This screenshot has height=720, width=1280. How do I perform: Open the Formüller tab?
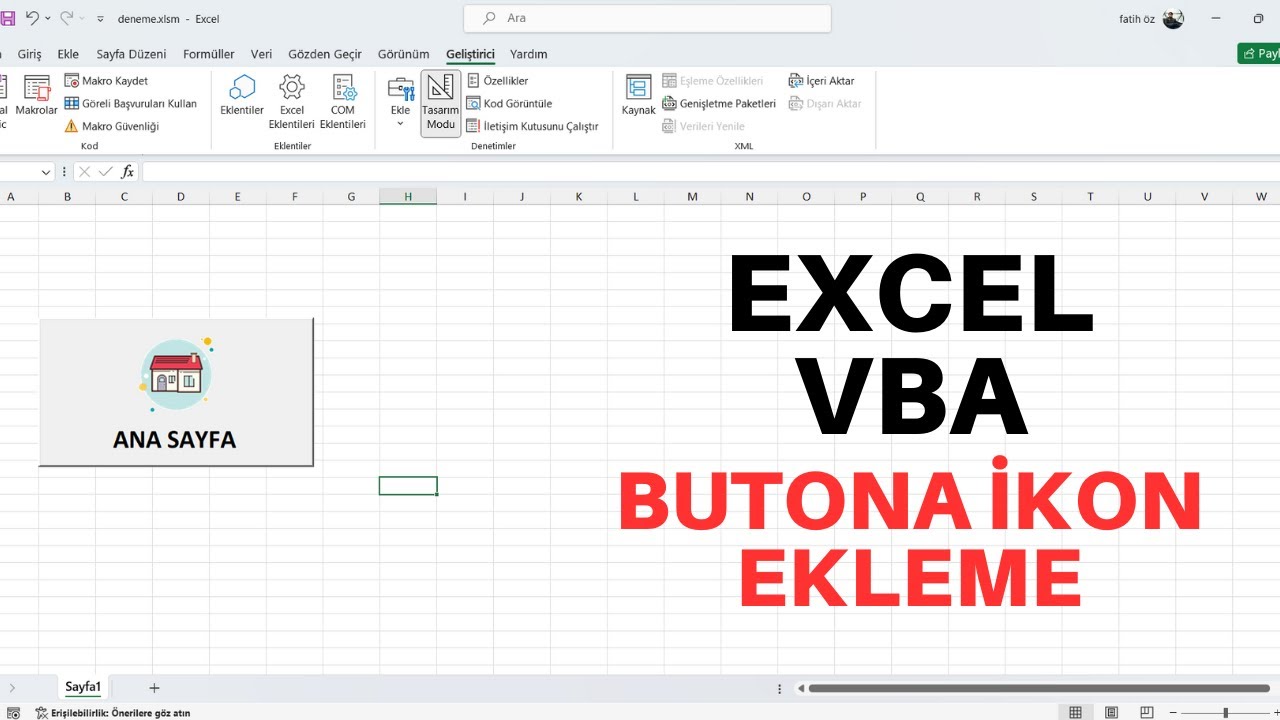click(x=208, y=54)
